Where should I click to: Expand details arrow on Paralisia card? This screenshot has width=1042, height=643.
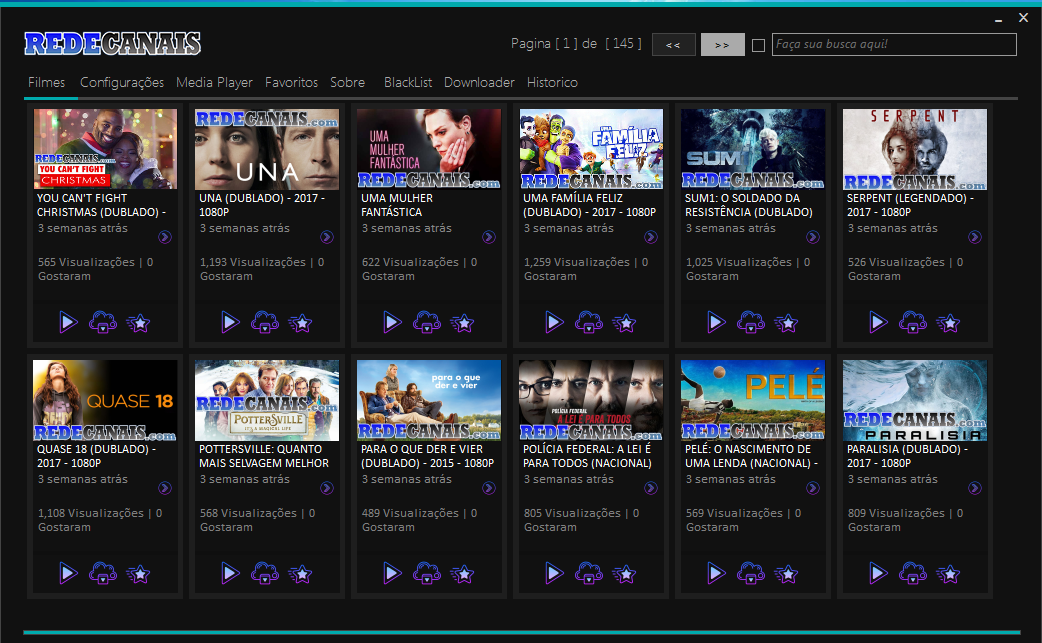coord(975,488)
